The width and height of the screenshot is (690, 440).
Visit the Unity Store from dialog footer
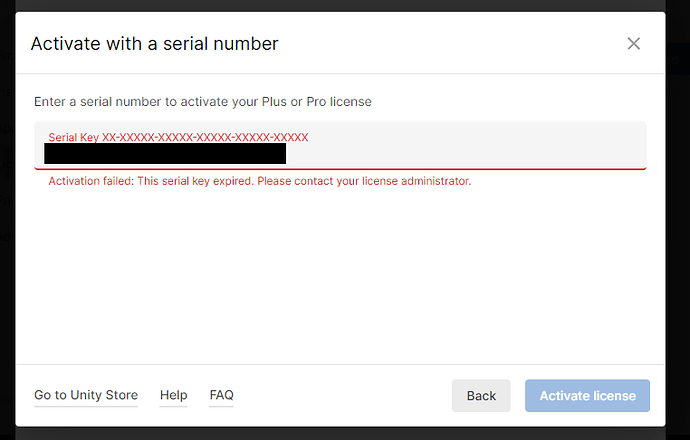click(86, 395)
